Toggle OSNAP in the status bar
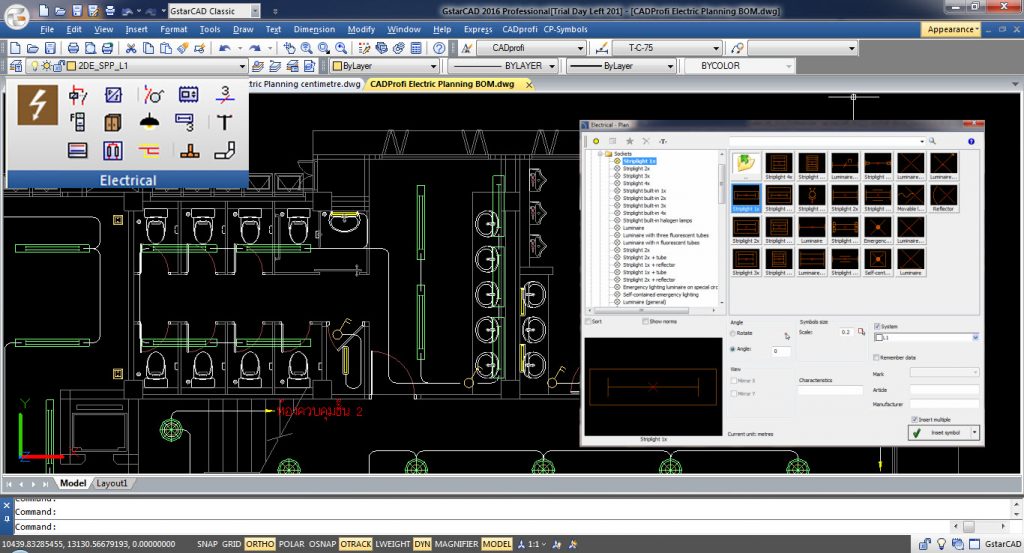This screenshot has height=553, width=1024. pos(323,544)
